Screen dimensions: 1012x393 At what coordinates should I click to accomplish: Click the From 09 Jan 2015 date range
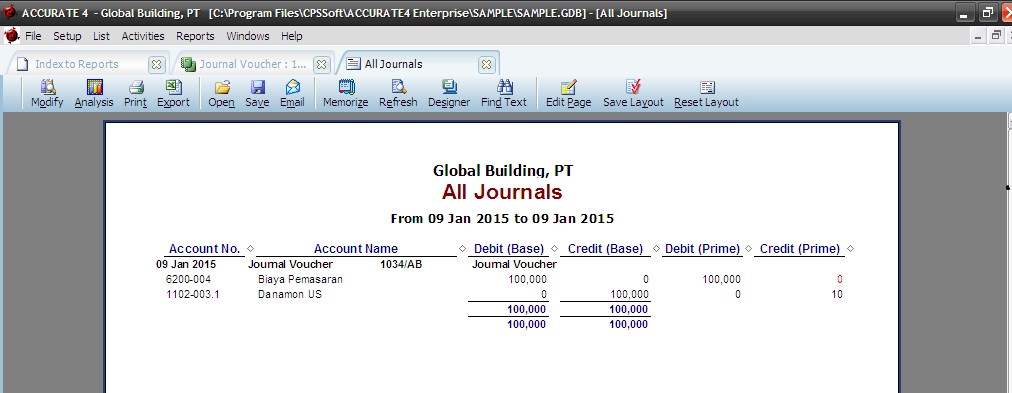tap(502, 218)
